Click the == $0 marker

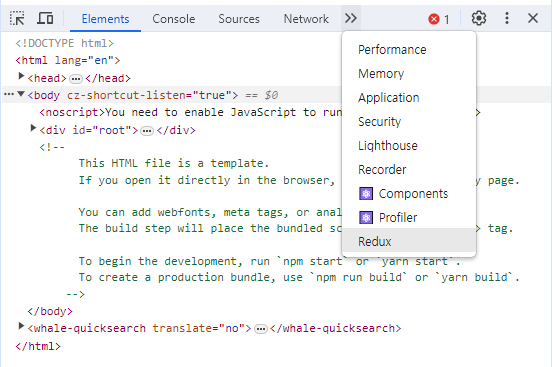[262, 95]
